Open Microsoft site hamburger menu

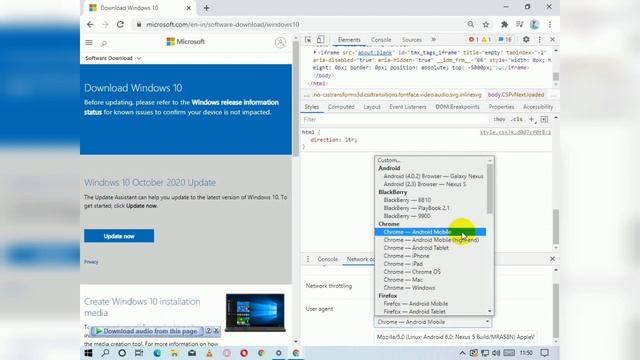pyautogui.click(x=89, y=42)
